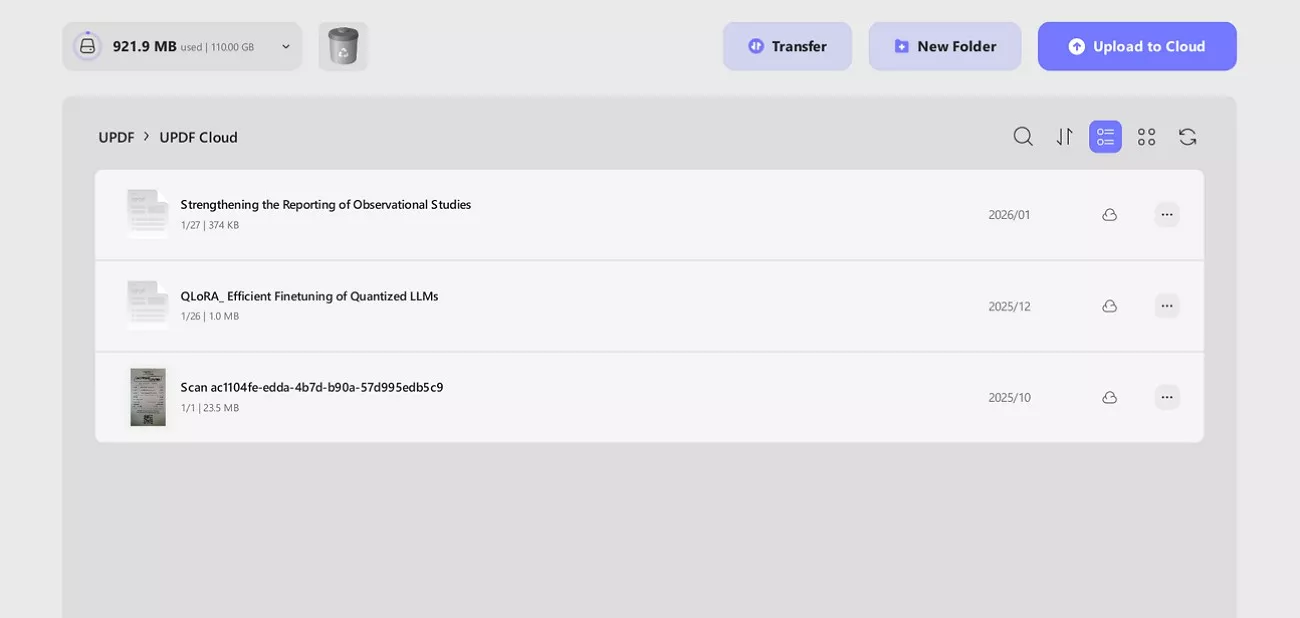
Task: Refresh the UPDF Cloud file list
Action: tap(1187, 137)
